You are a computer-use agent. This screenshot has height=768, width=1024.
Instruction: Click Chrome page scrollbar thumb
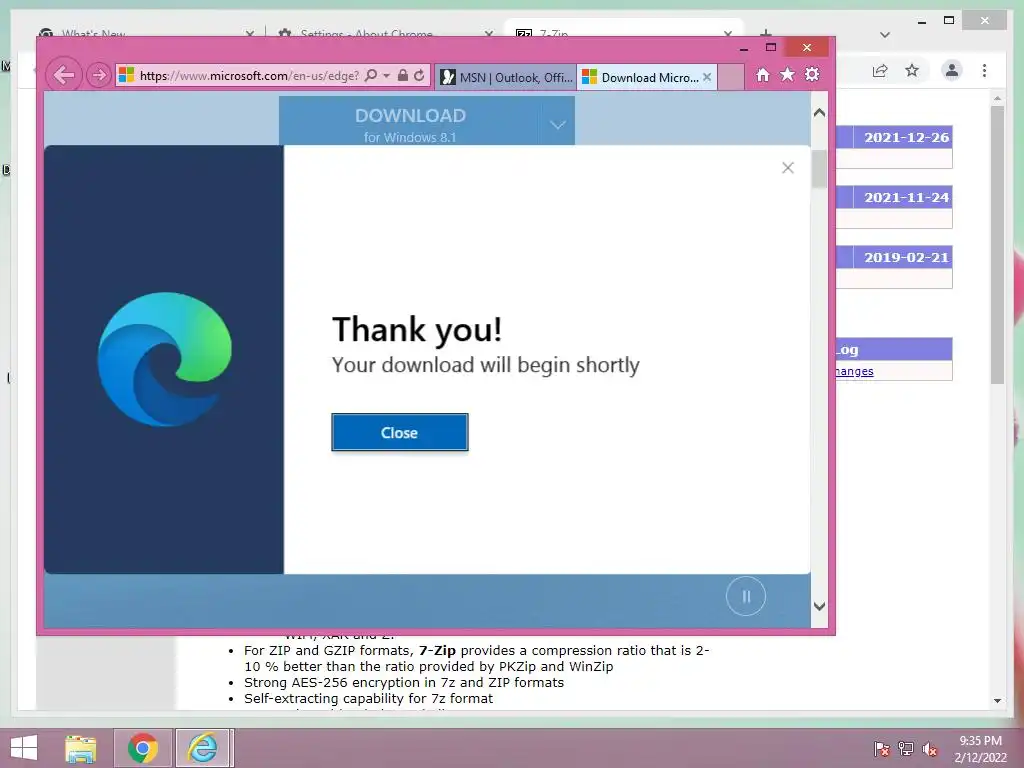click(997, 245)
